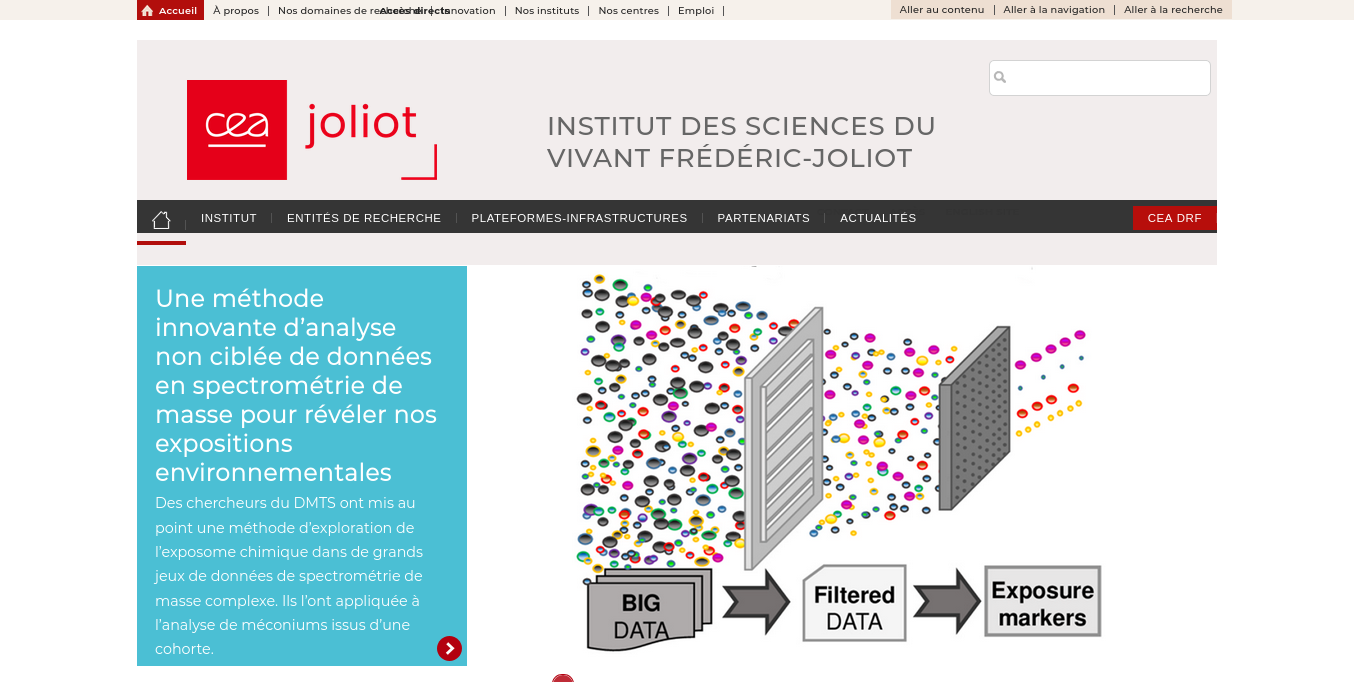The height and width of the screenshot is (682, 1366).
Task: Open the Actualités menu
Action: (x=878, y=218)
